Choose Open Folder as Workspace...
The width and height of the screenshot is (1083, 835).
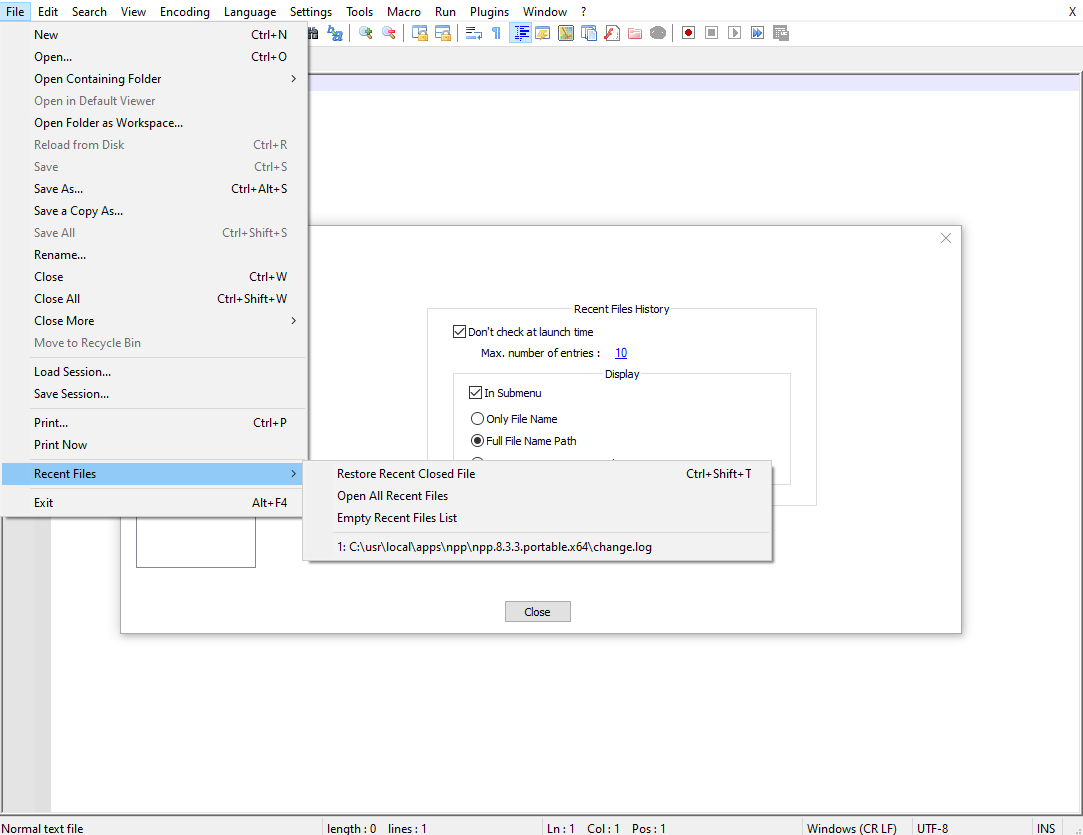click(154, 123)
